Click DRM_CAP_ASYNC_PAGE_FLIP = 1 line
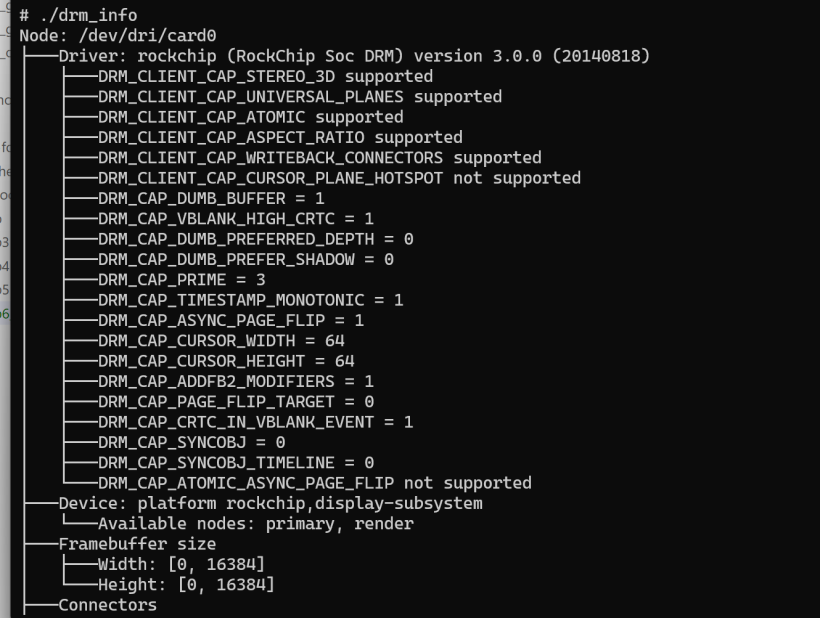820x618 pixels. coord(231,320)
